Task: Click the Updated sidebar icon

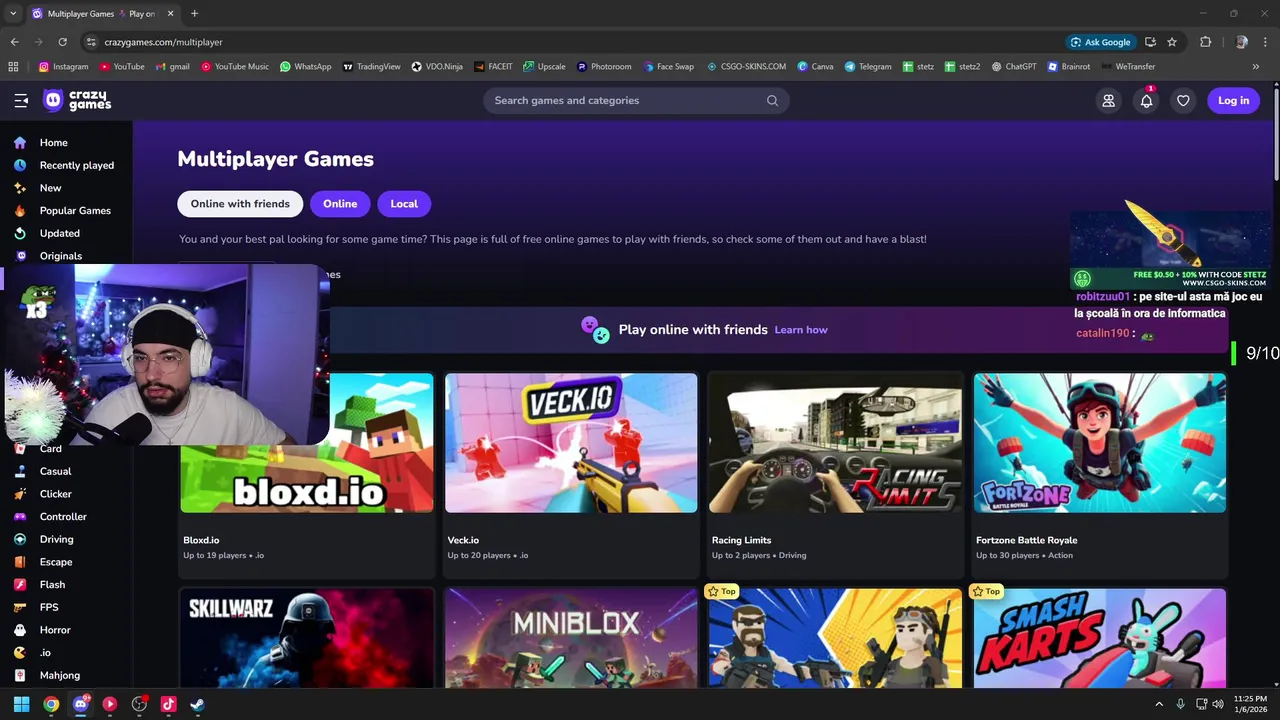Action: click(20, 233)
